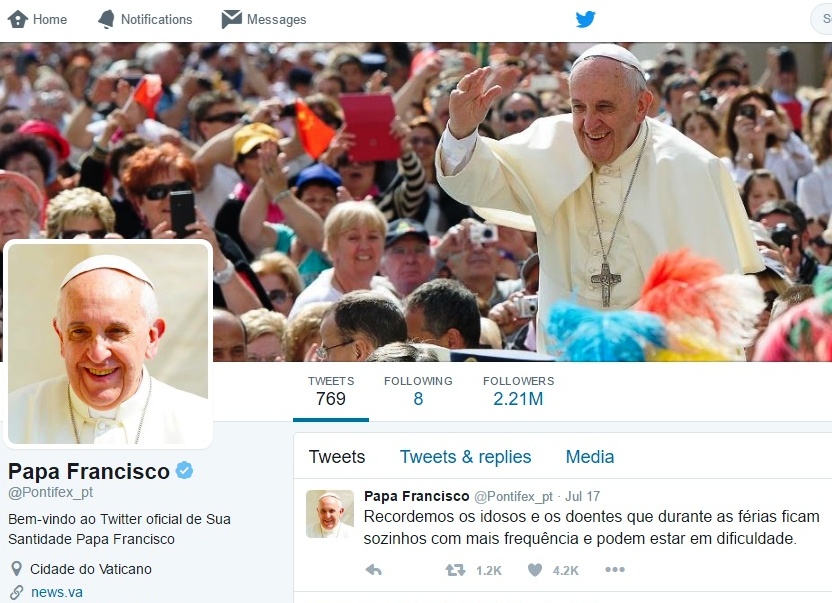Open Notifications bell icon
The width and height of the screenshot is (832, 603).
tap(106, 19)
